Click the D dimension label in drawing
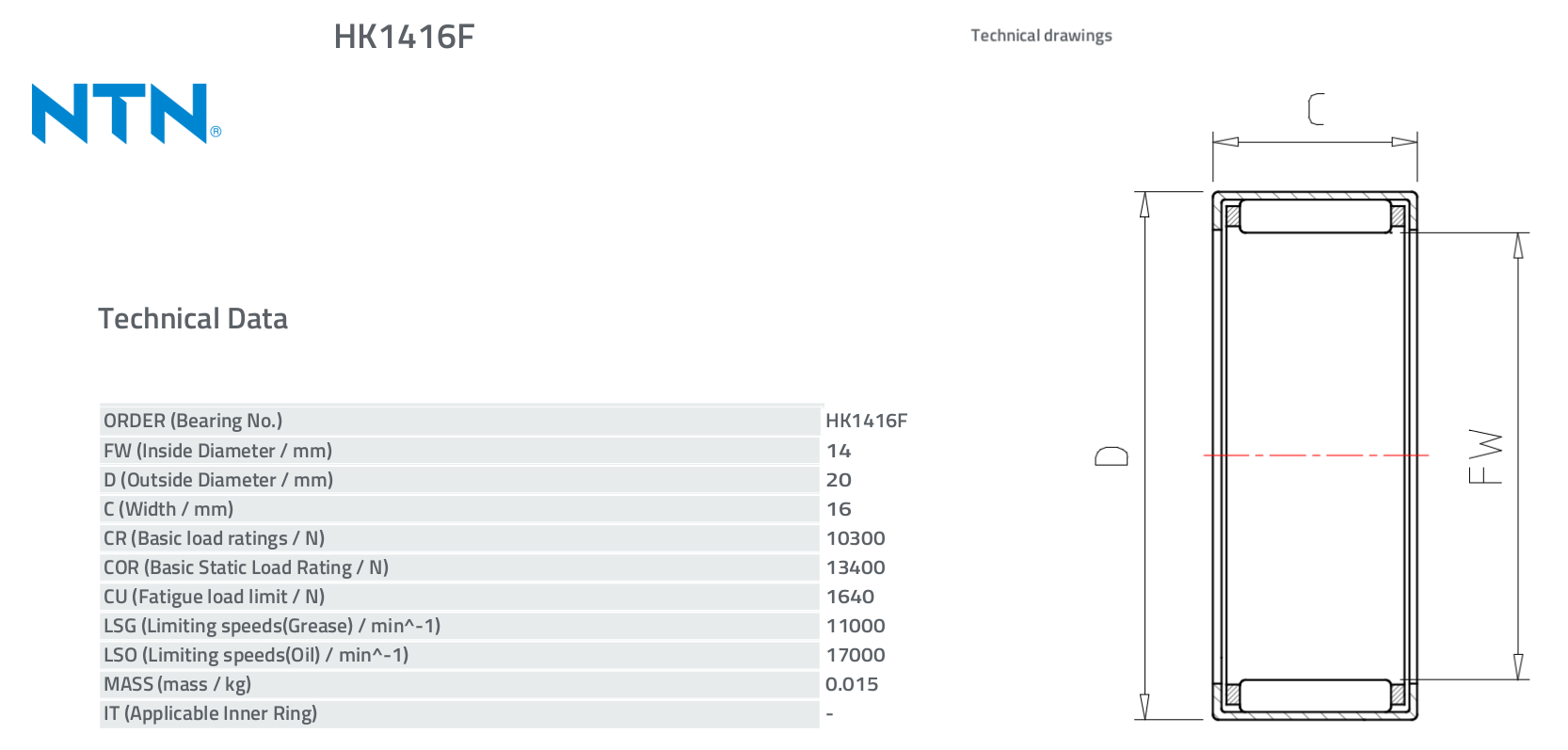 coord(1112,456)
